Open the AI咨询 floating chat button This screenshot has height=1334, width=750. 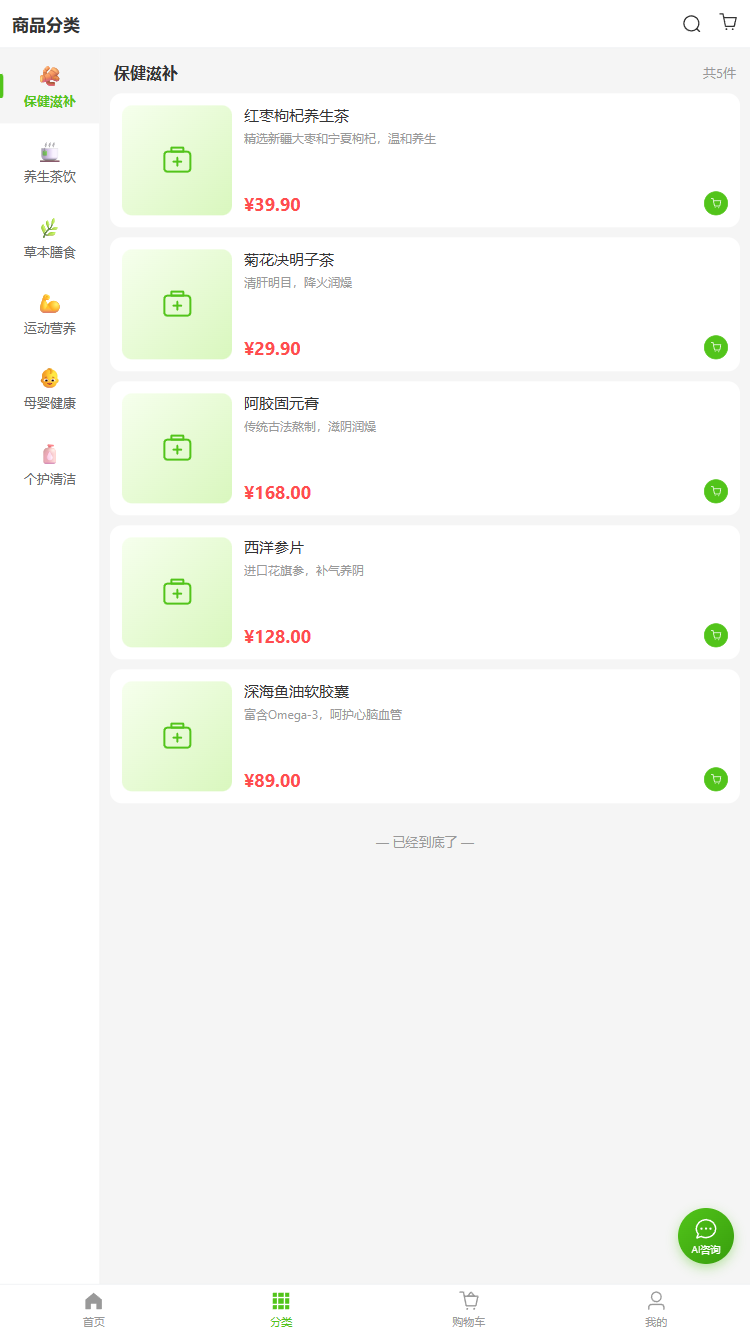click(706, 1236)
